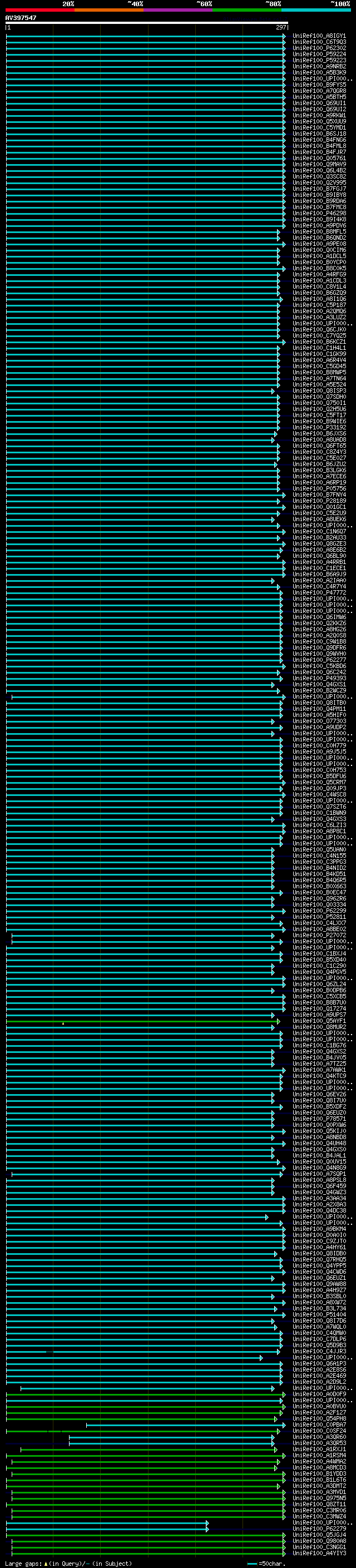Select UniRef100_Q54PH8 label
Image resolution: width=356 pixels, height=1568 pixels.
click(x=319, y=1418)
